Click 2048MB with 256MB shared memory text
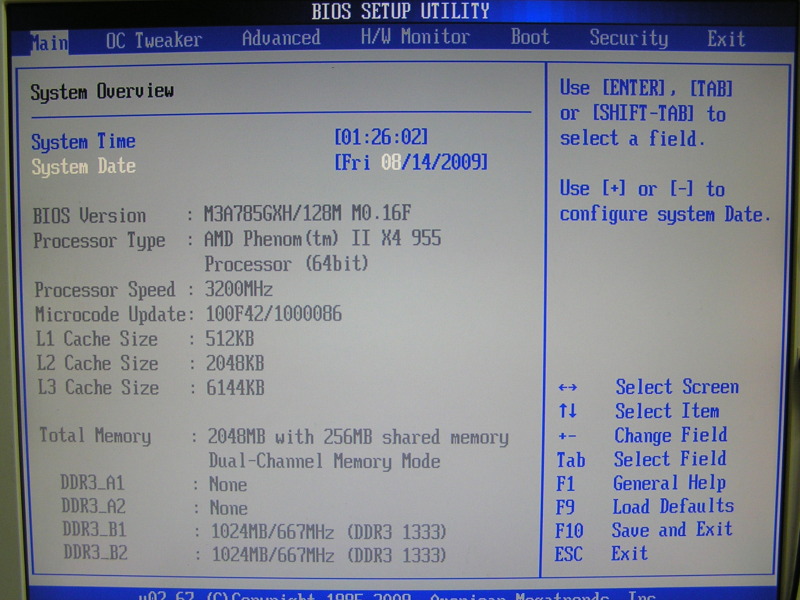This screenshot has width=800, height=600. (x=358, y=437)
